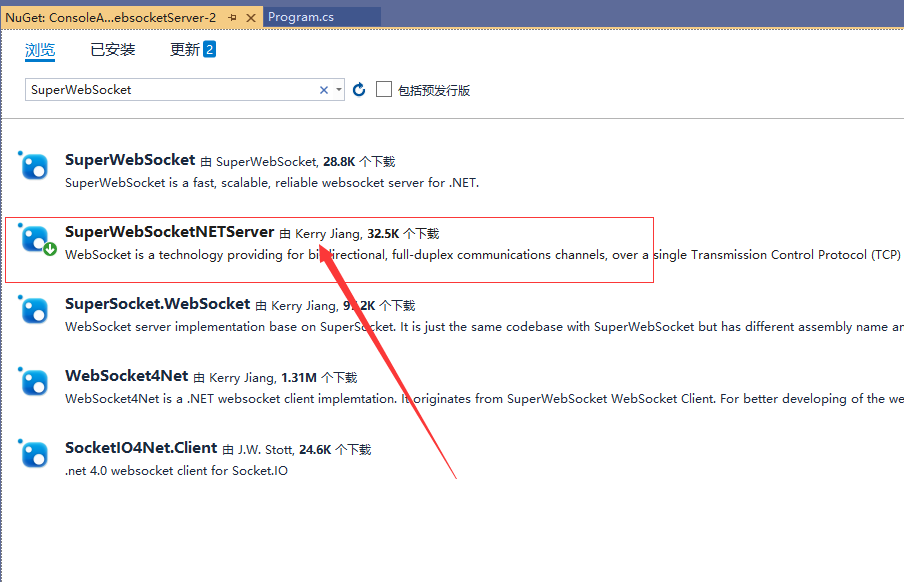Screen dimensions: 904x582
Task: Select the SuperWebSocket package entry
Action: coord(130,159)
